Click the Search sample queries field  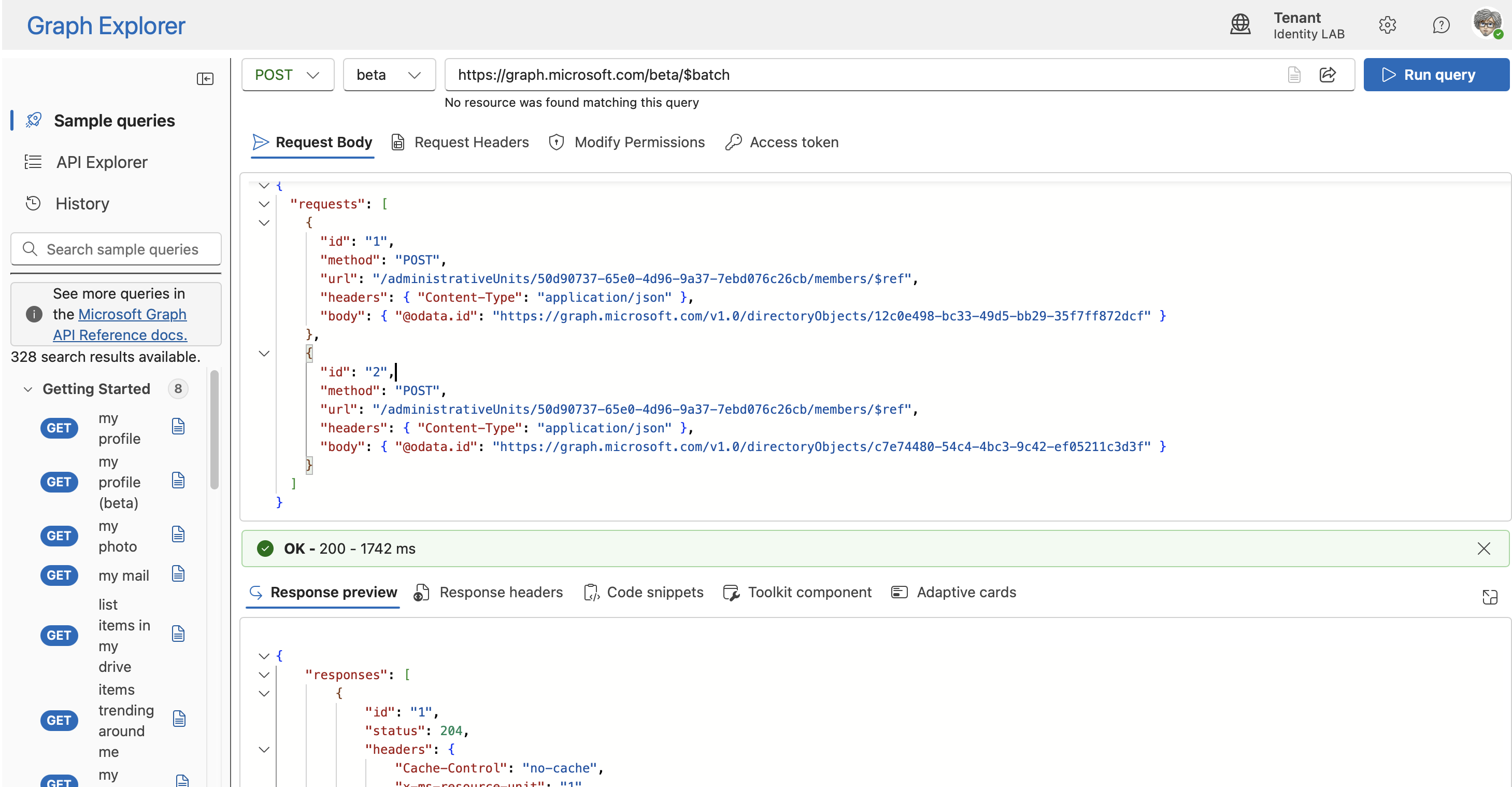click(x=116, y=249)
